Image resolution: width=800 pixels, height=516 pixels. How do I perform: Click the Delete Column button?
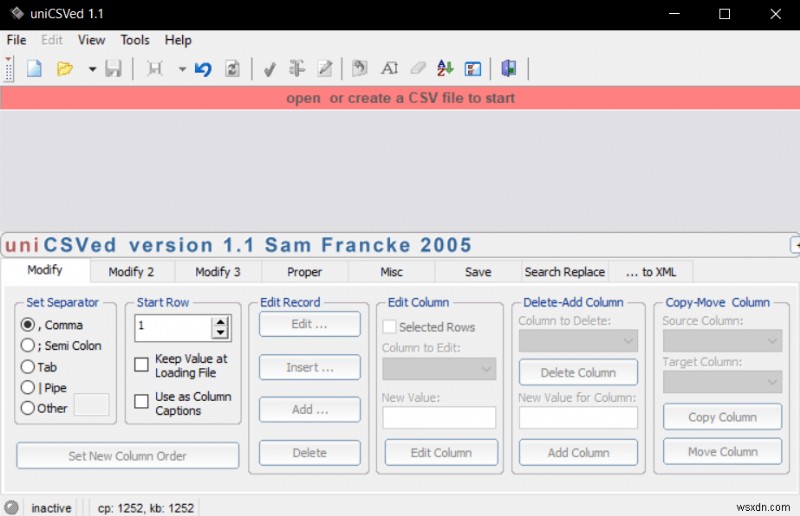(x=578, y=373)
